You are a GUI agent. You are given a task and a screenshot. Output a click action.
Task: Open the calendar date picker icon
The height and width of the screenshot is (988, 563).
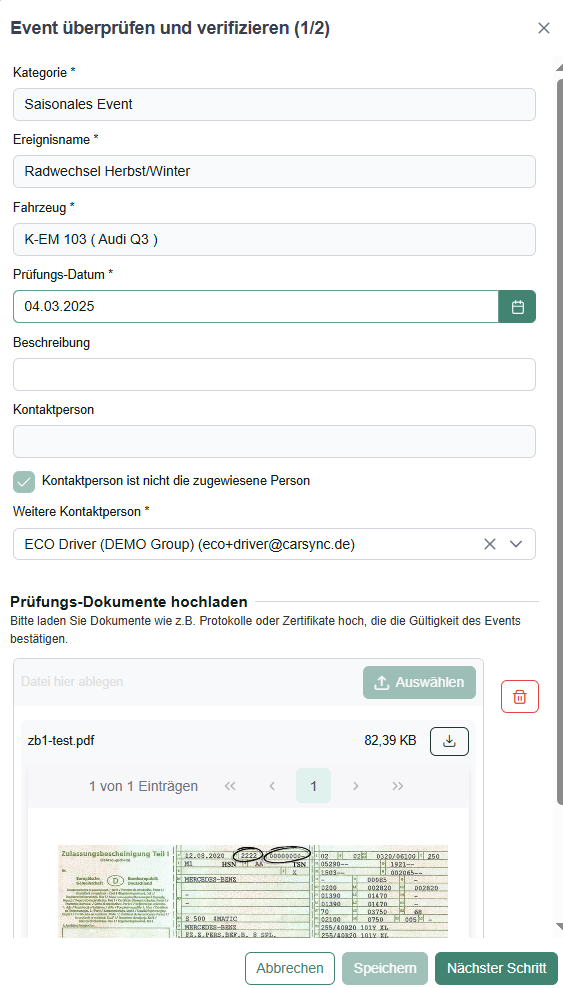(x=517, y=307)
